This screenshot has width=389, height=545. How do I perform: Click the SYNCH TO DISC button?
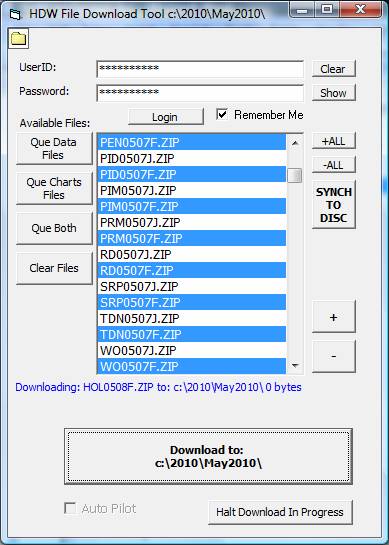[333, 205]
